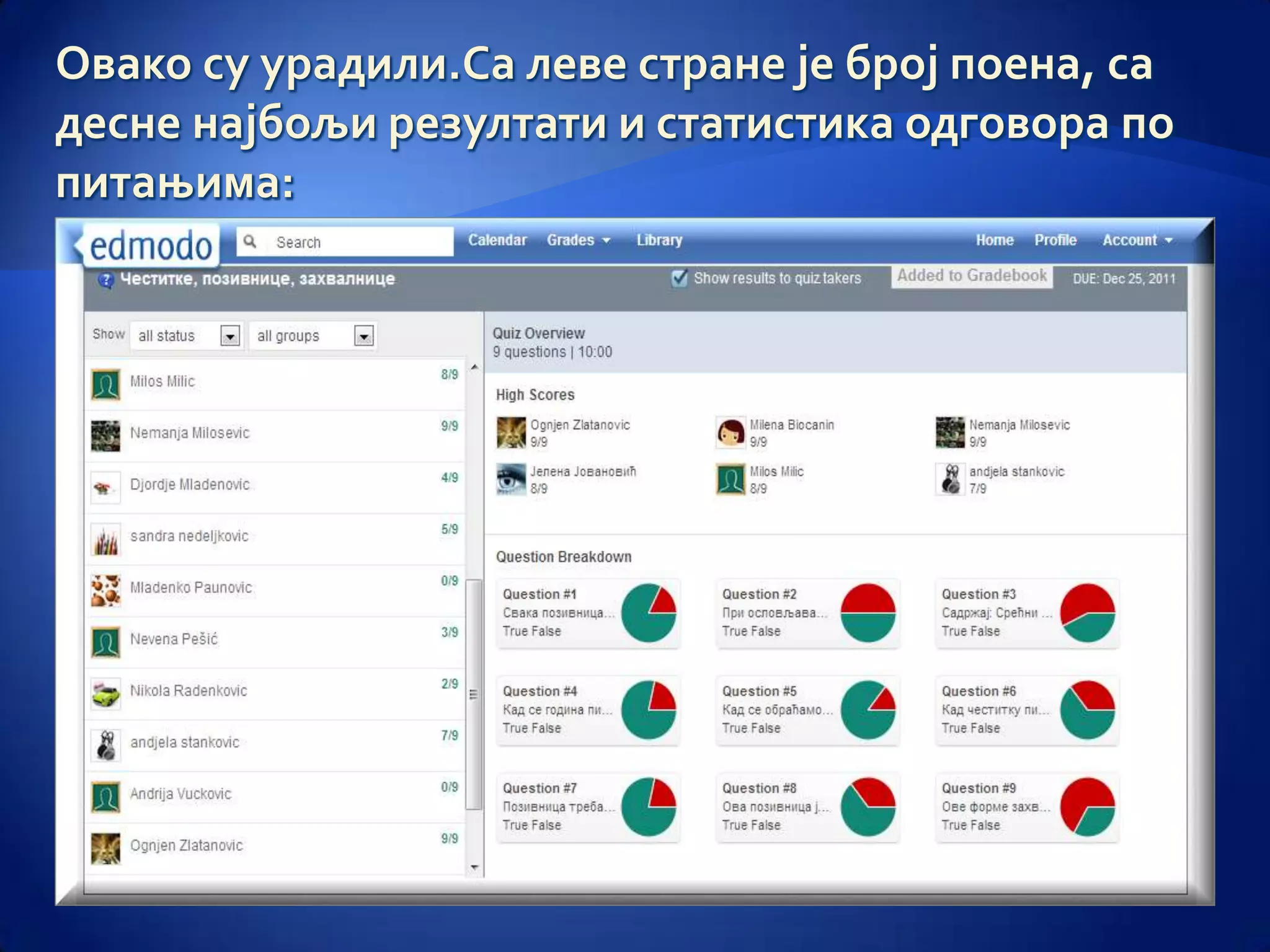
Task: Go to Library
Action: tap(659, 240)
